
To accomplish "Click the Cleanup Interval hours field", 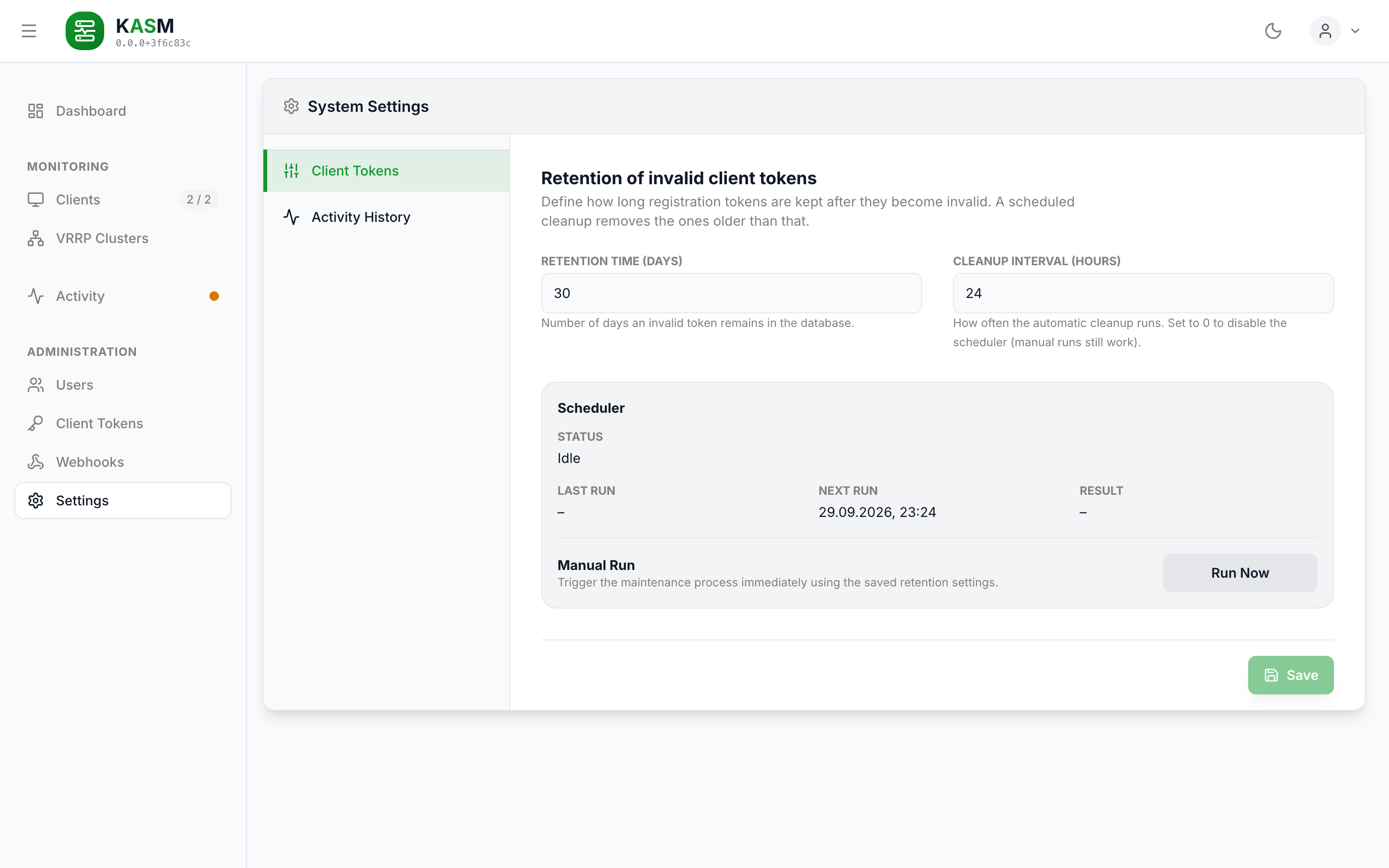I will click(1143, 293).
